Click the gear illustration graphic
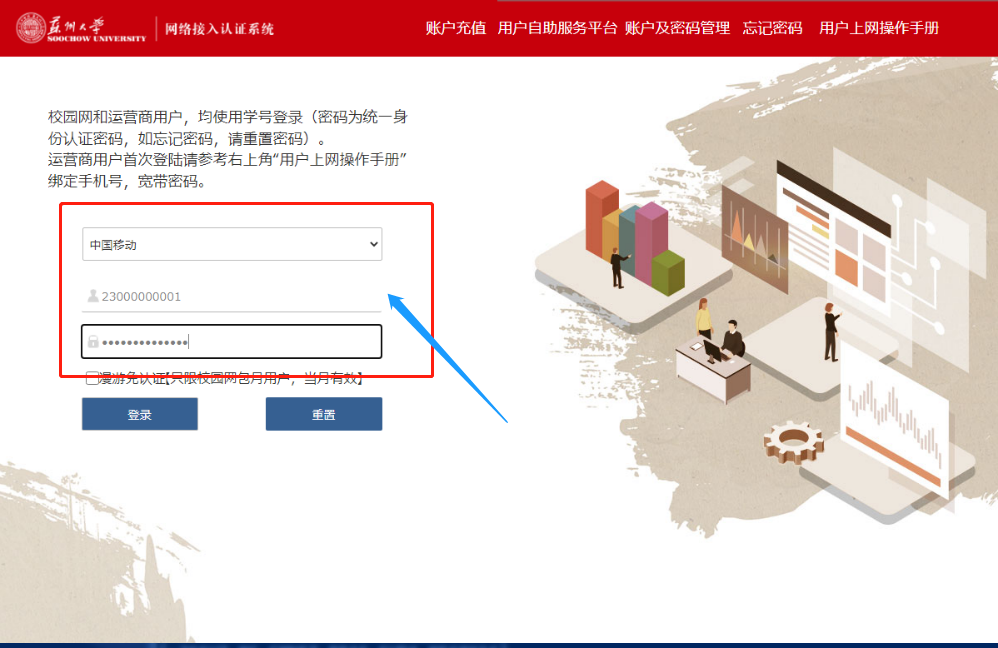998x648 pixels. 793,441
